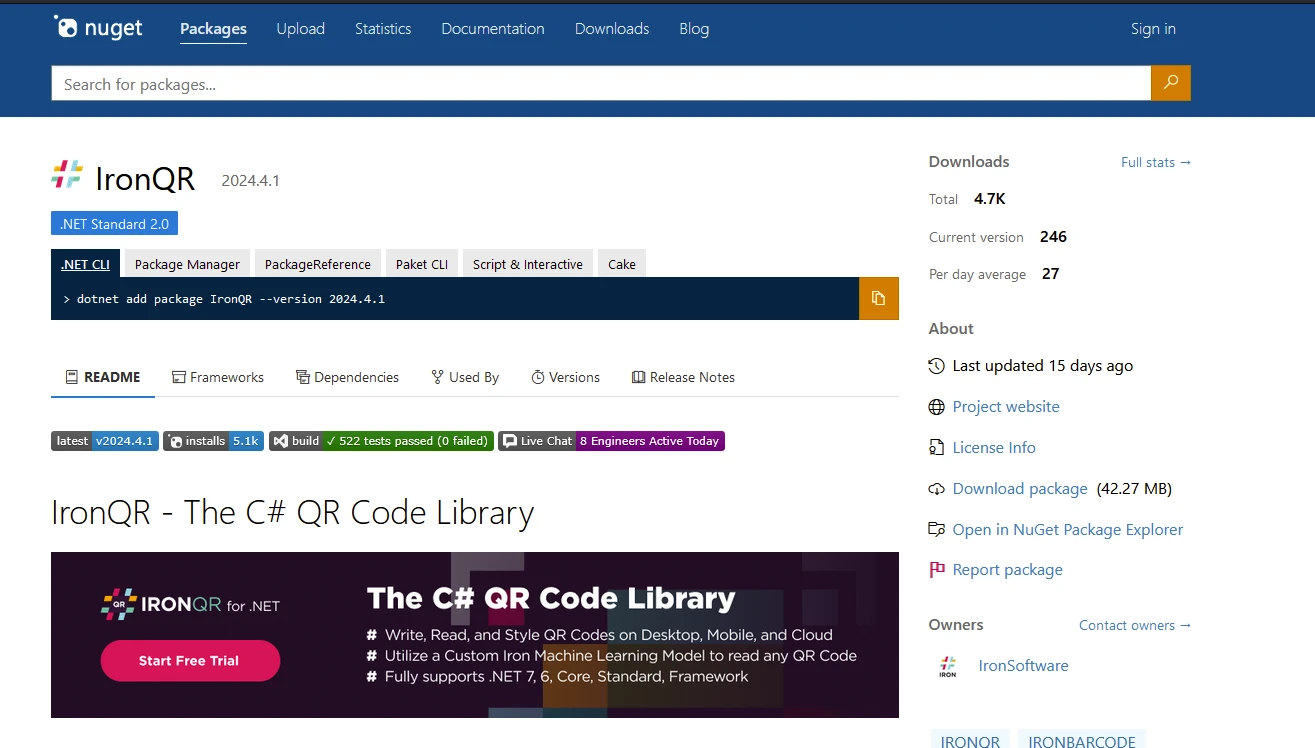1315x748 pixels.
Task: Show the Dependencies tab
Action: click(x=347, y=377)
